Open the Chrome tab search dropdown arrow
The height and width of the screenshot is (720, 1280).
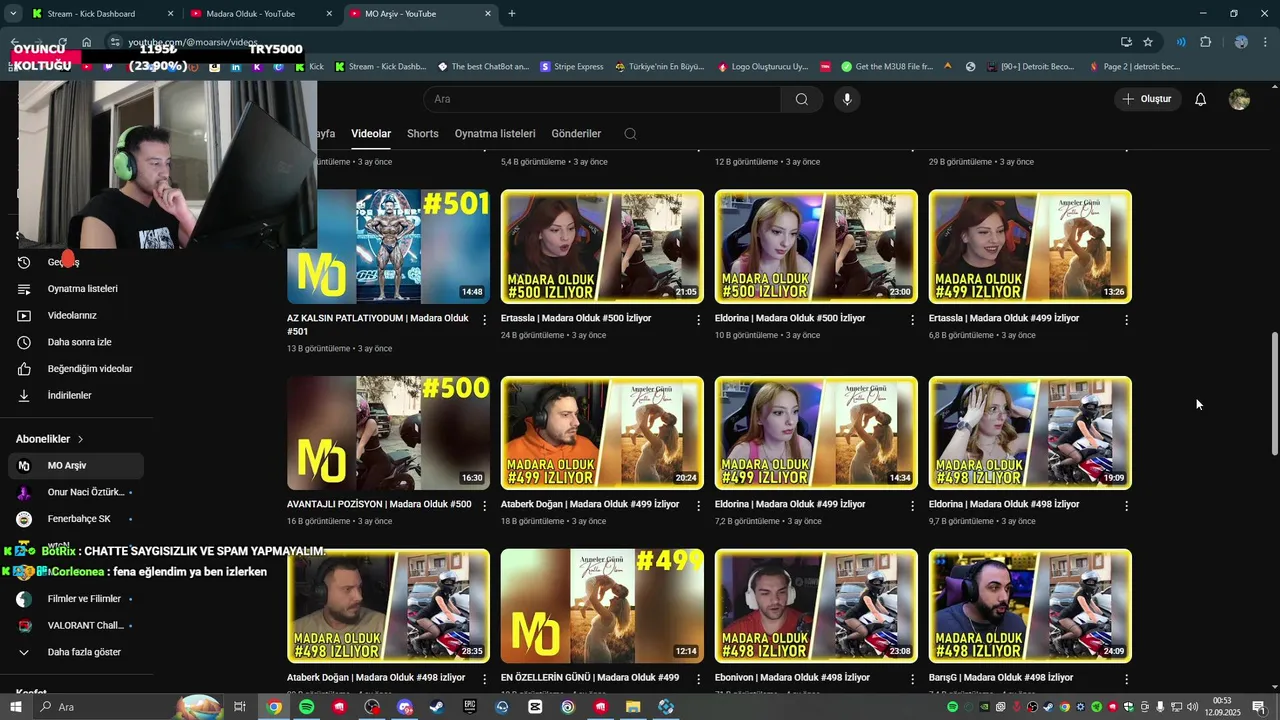point(13,14)
